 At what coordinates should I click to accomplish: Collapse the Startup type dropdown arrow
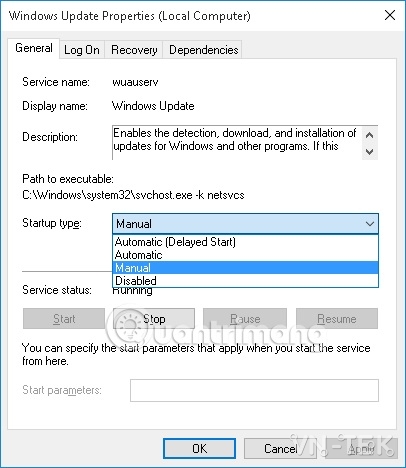click(x=369, y=224)
